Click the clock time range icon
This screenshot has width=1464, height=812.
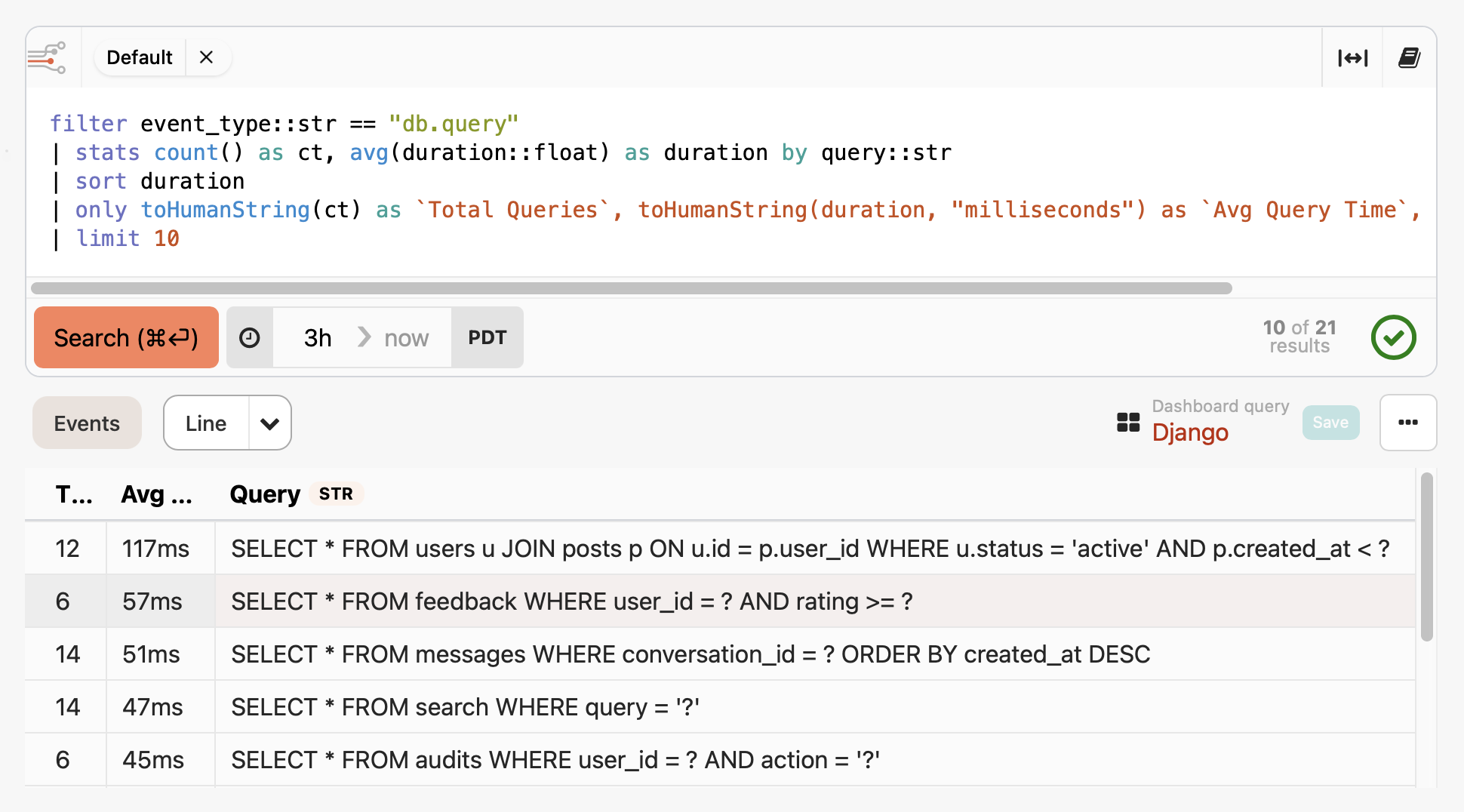(250, 337)
